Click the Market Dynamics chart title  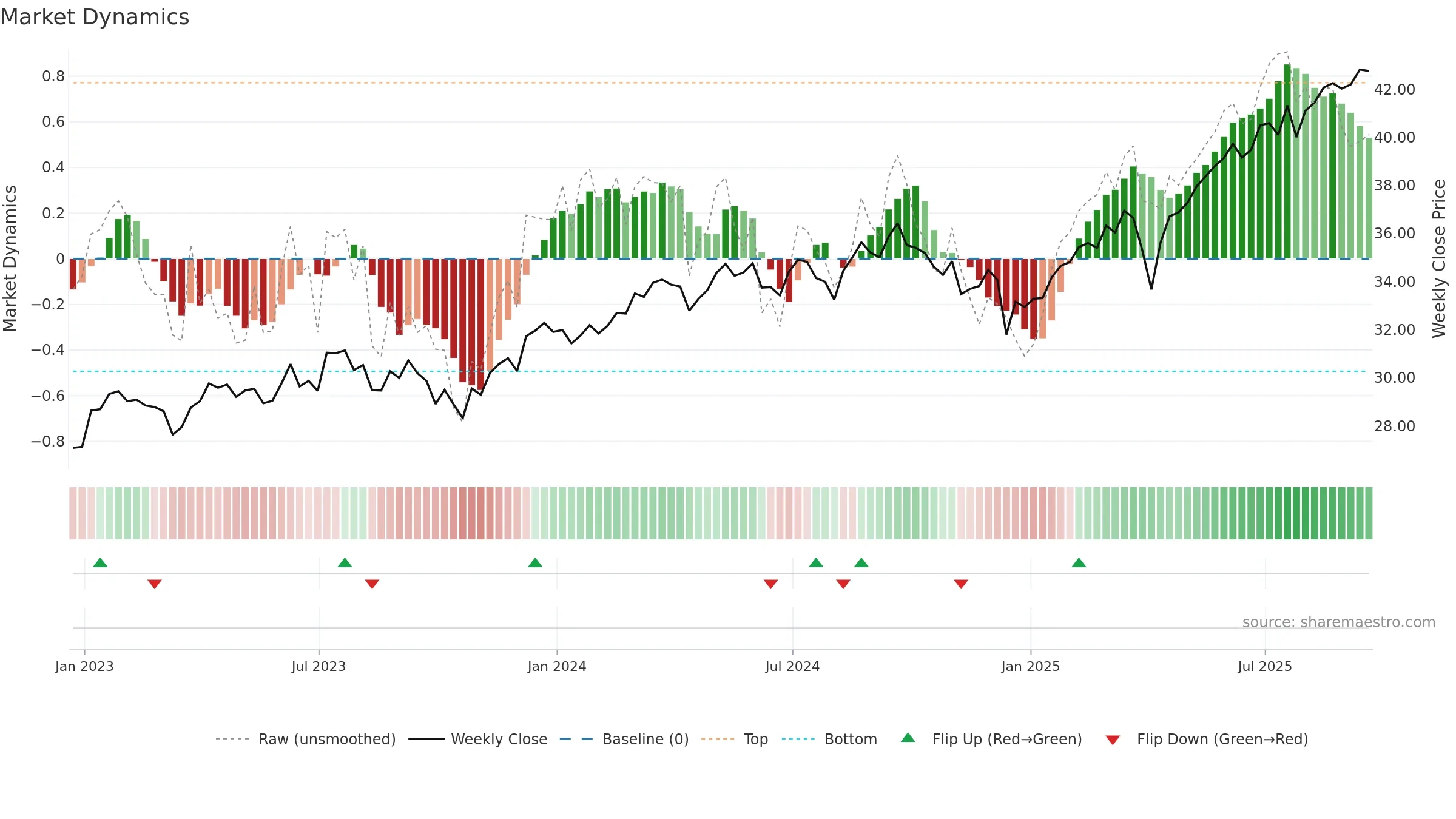tap(95, 17)
